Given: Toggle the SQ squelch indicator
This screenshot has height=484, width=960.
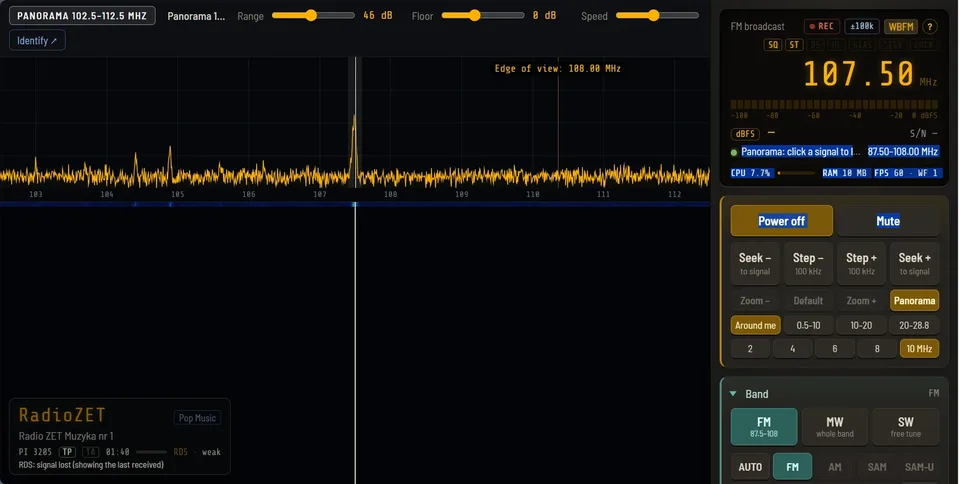Looking at the screenshot, I should click(x=773, y=45).
